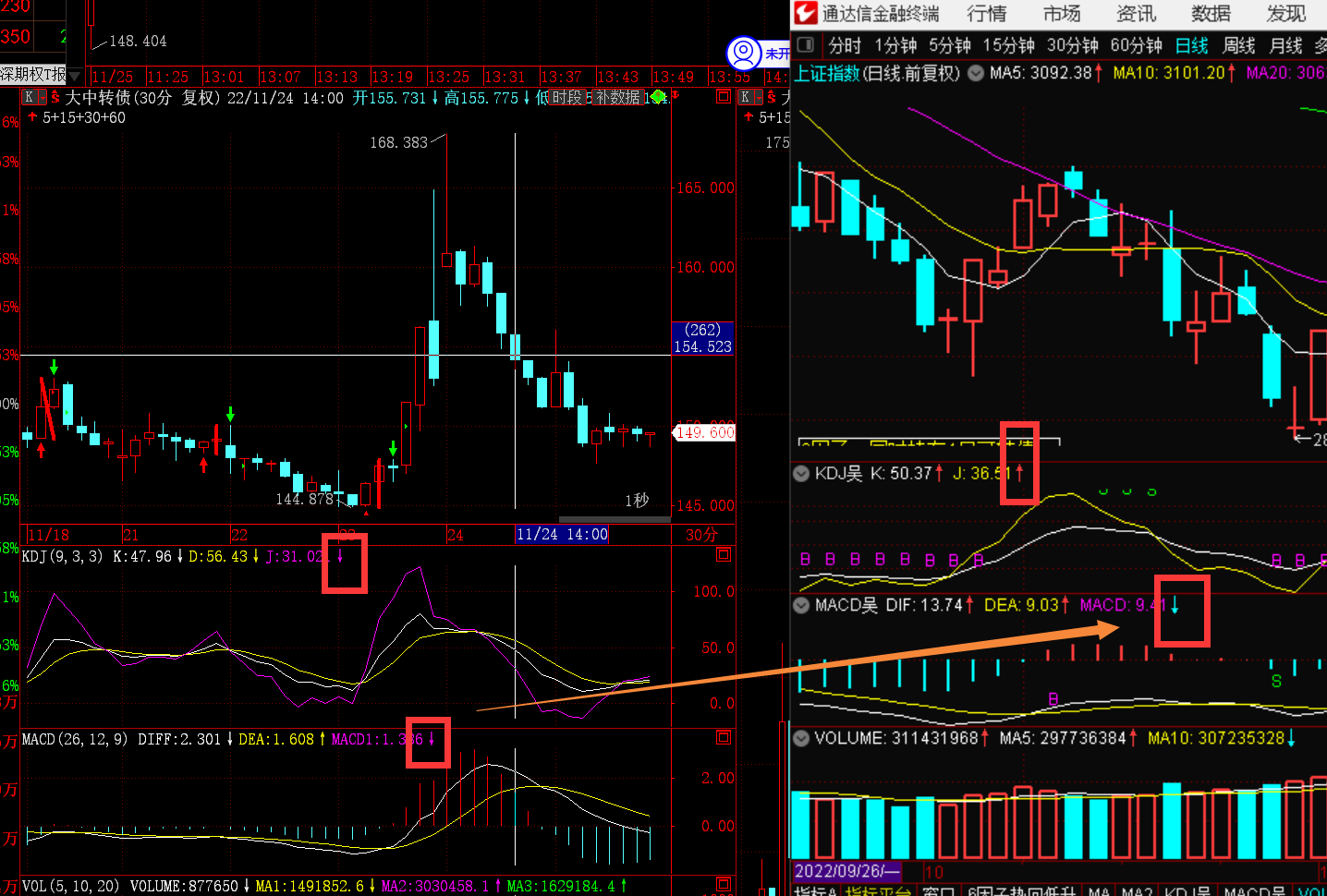
Task: Select the 窗口 bottom tab
Action: pyautogui.click(x=938, y=891)
